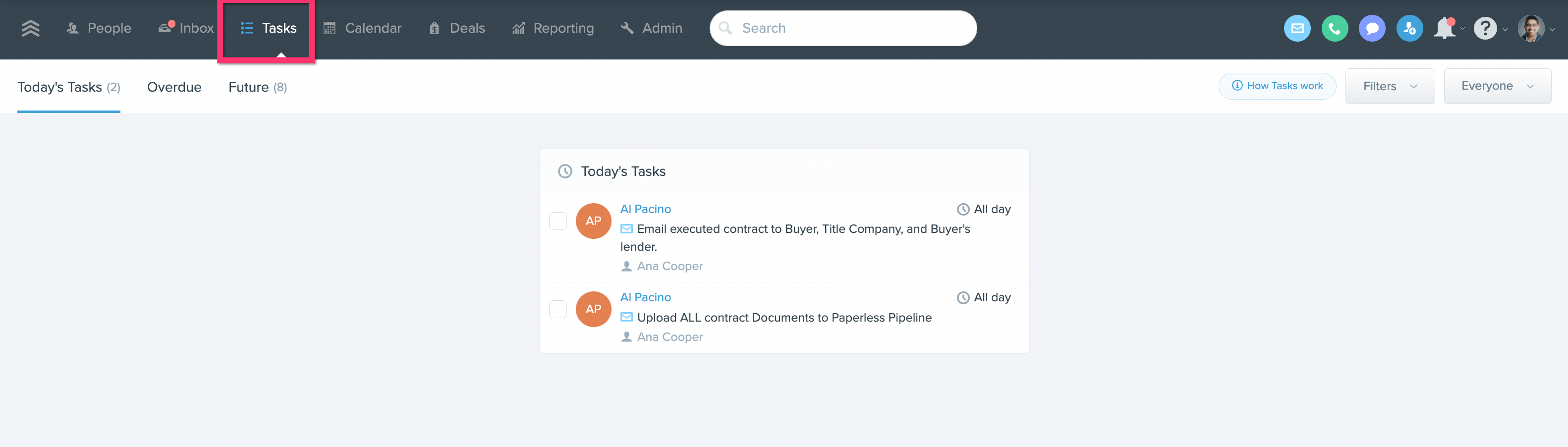Open the Filters dropdown
This screenshot has width=1568, height=447.
pos(1390,86)
